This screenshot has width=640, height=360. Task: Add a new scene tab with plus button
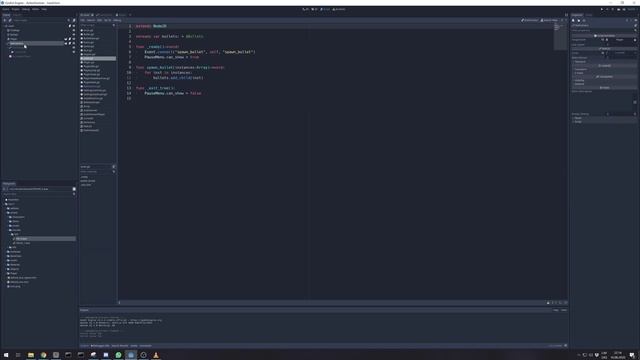pyautogui.click(x=130, y=15)
